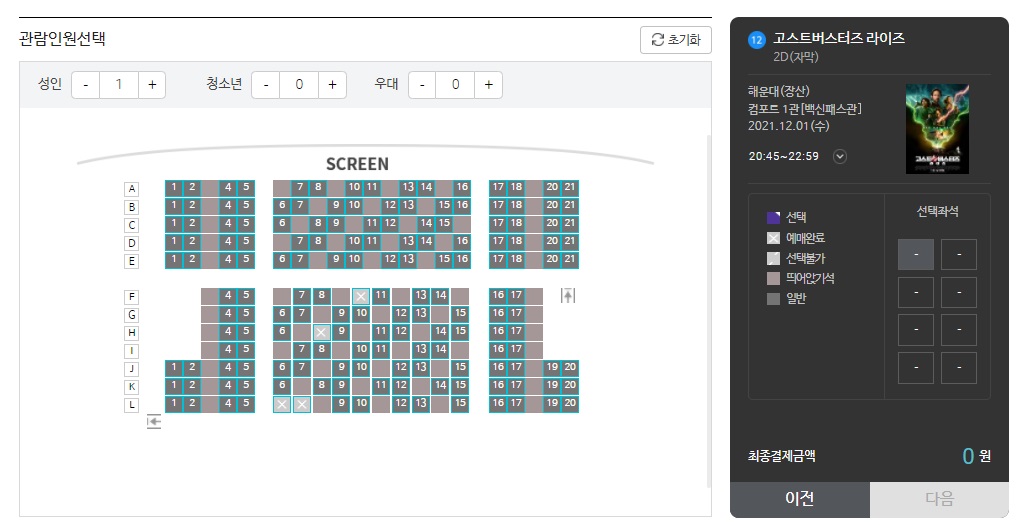Click the booked X seat in row F

(x=361, y=297)
